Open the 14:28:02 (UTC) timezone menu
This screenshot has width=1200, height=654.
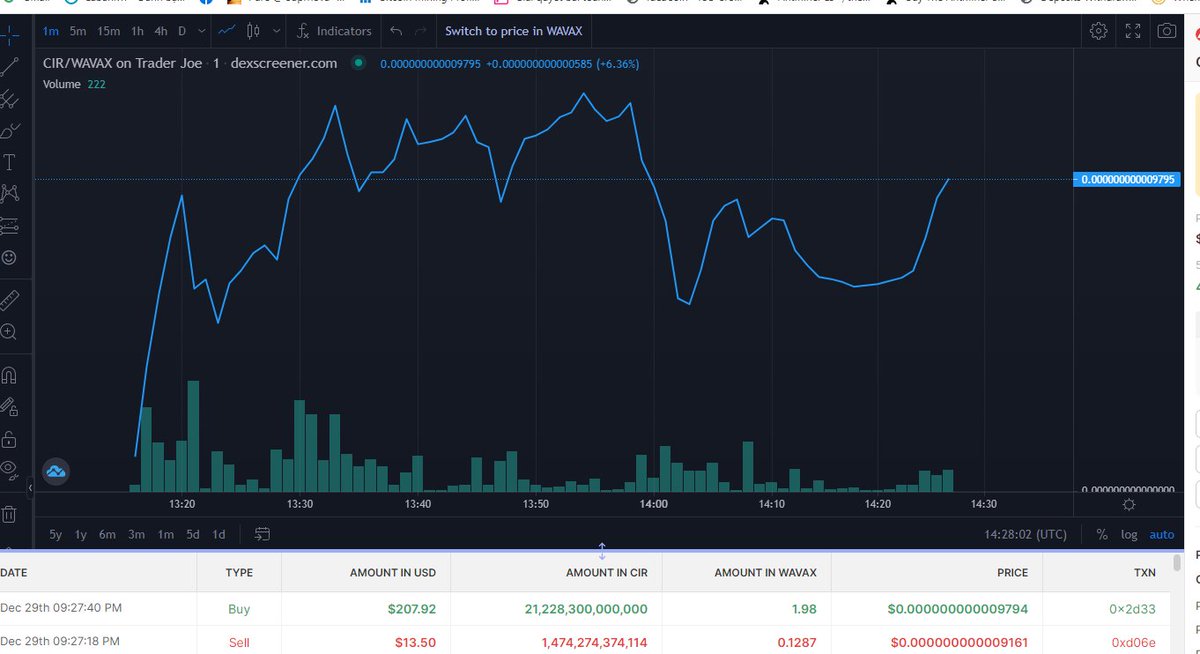tap(1025, 534)
